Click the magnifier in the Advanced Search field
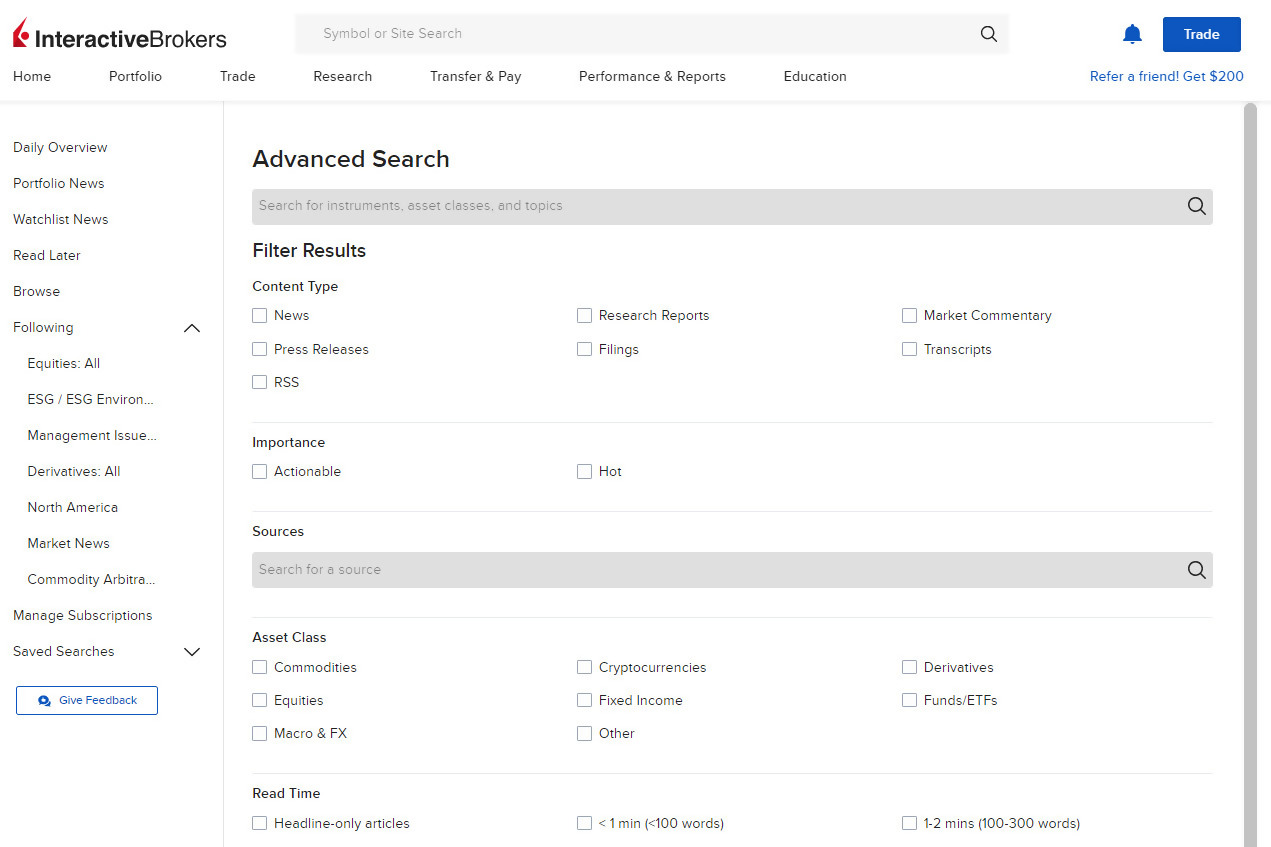The width and height of the screenshot is (1271, 847). 1196,206
